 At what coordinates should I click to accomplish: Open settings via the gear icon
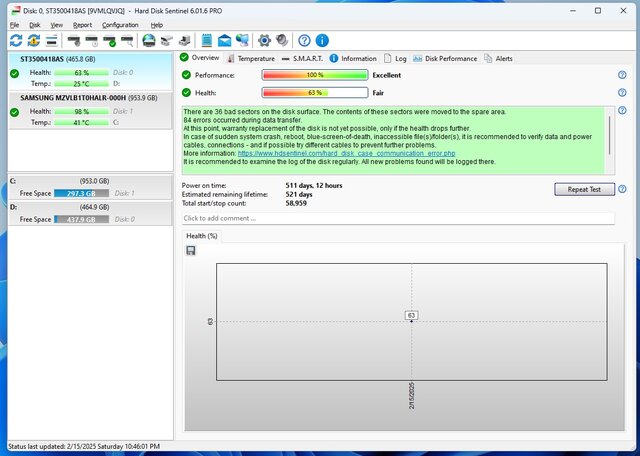(264, 41)
